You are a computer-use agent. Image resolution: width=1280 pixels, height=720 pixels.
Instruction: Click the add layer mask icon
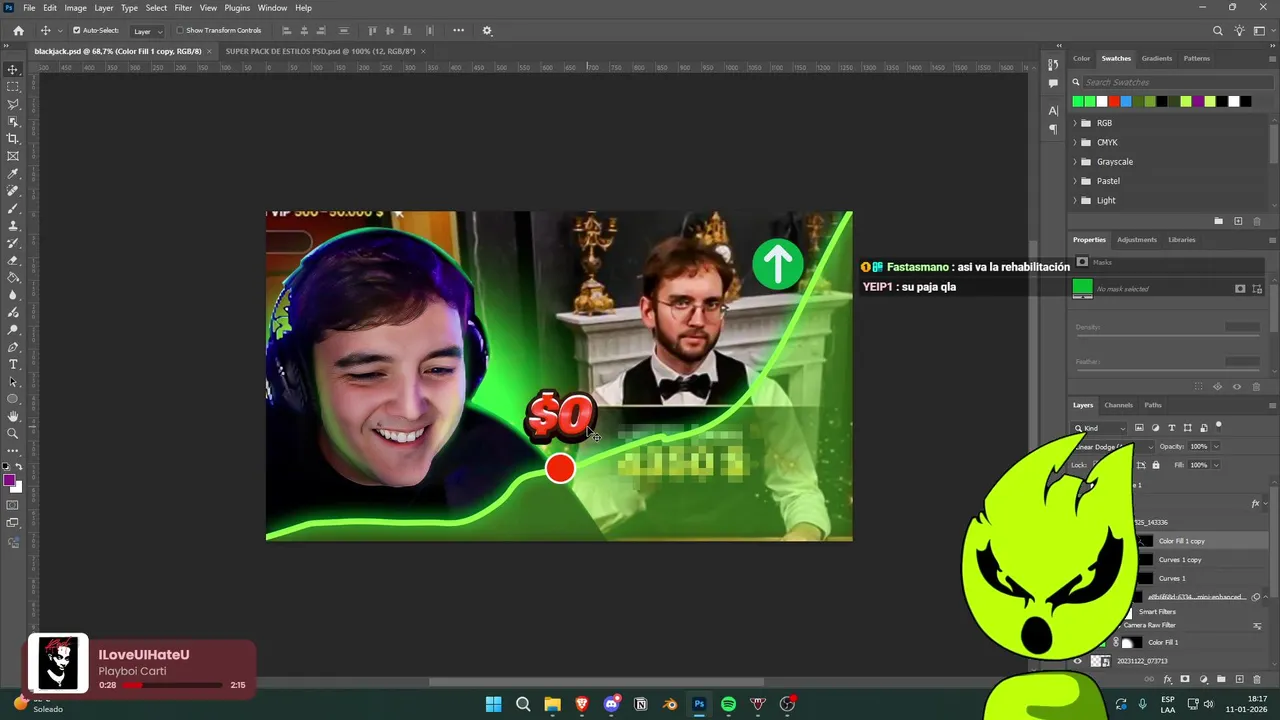click(1185, 680)
